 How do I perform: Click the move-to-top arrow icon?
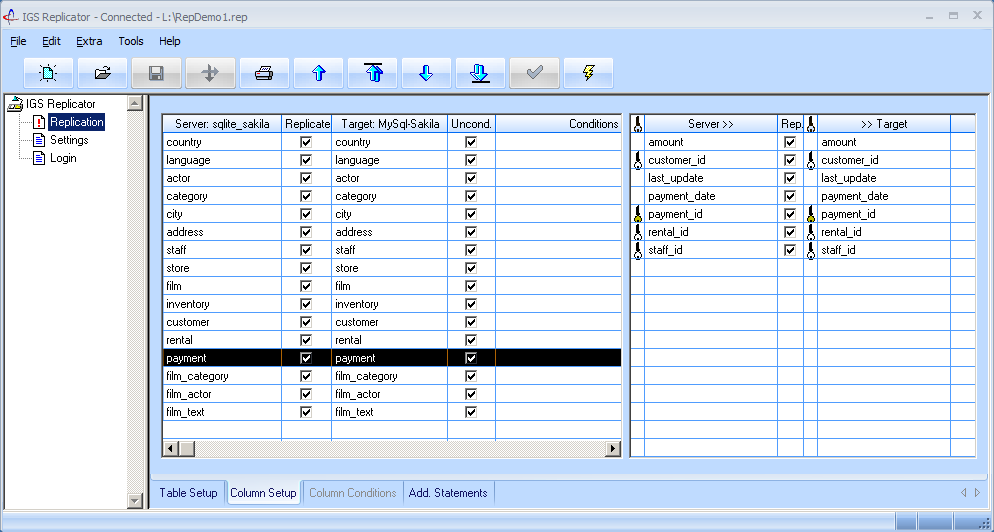(373, 73)
